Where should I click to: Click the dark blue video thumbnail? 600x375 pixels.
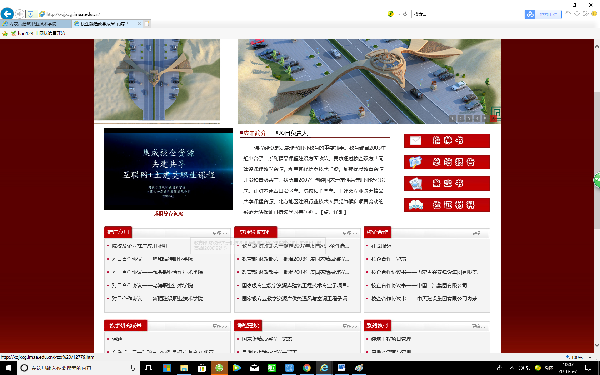point(168,169)
